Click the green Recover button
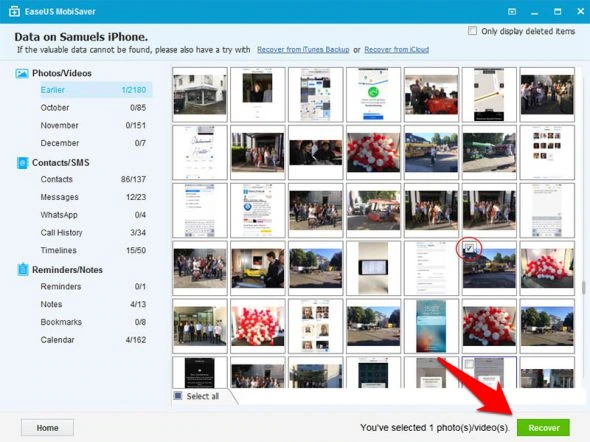The width and height of the screenshot is (590, 442). click(x=543, y=428)
